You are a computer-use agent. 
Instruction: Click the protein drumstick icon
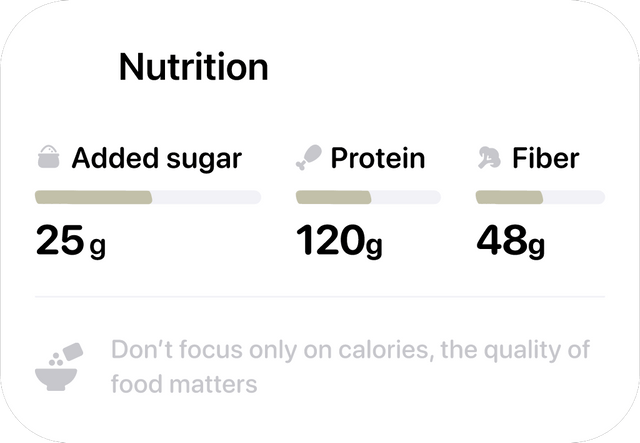pyautogui.click(x=309, y=157)
